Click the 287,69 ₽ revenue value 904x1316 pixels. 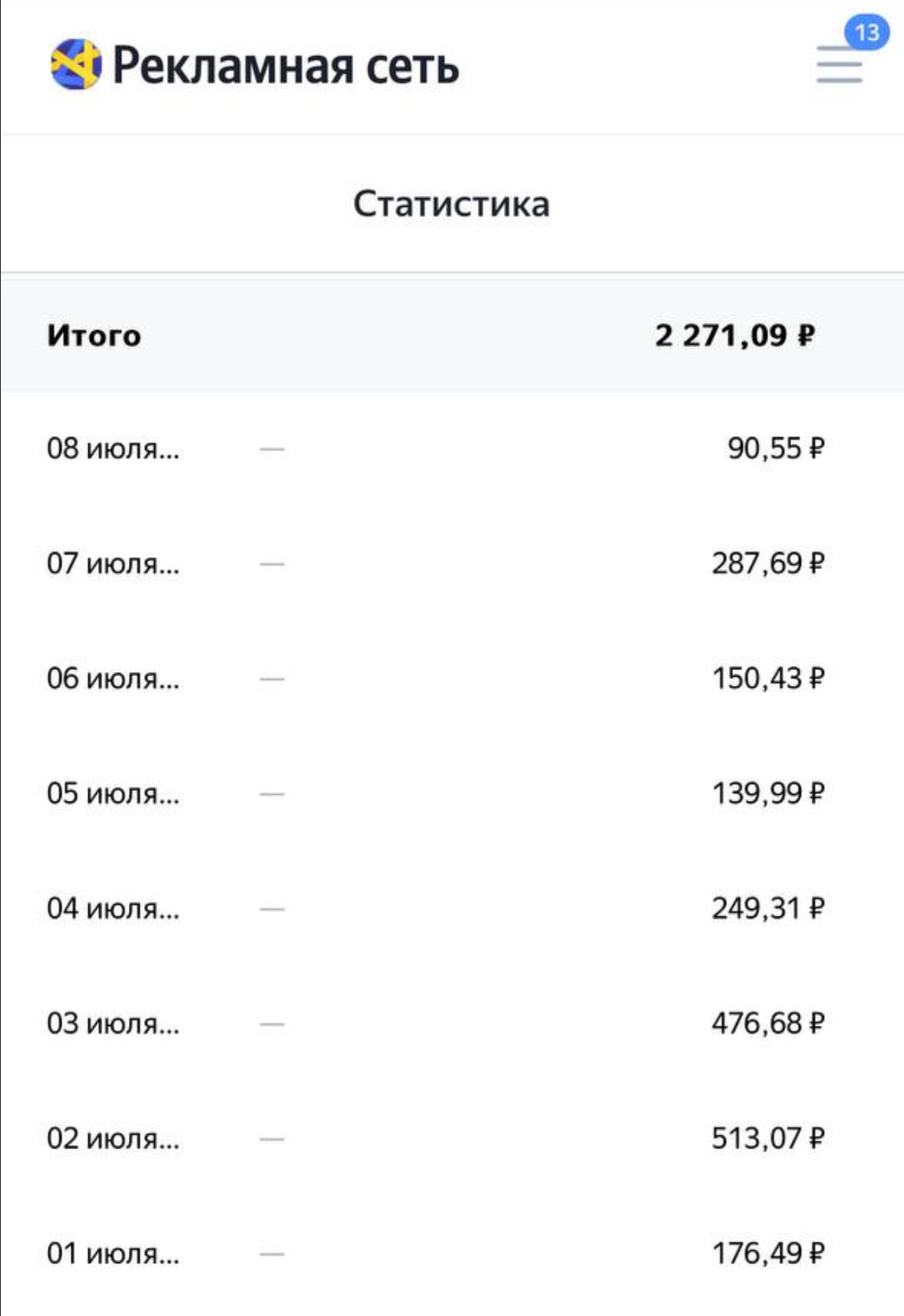[x=768, y=563]
